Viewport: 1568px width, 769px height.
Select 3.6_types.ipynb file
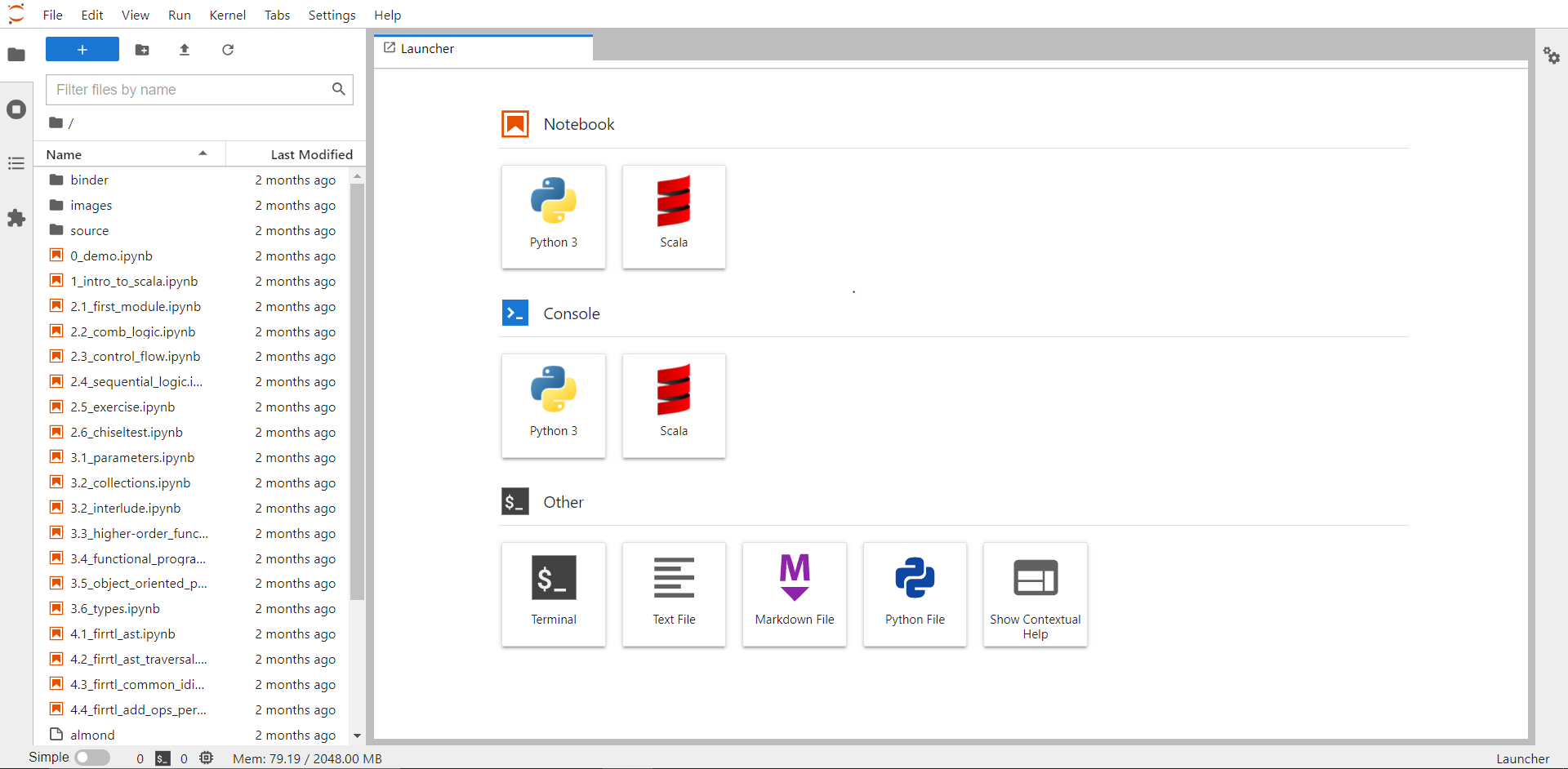click(192, 608)
